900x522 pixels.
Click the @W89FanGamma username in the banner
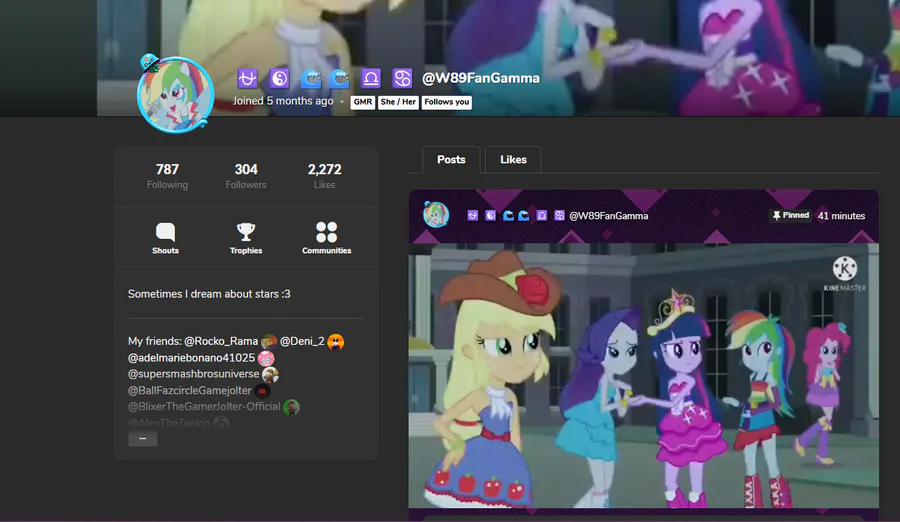tap(480, 78)
